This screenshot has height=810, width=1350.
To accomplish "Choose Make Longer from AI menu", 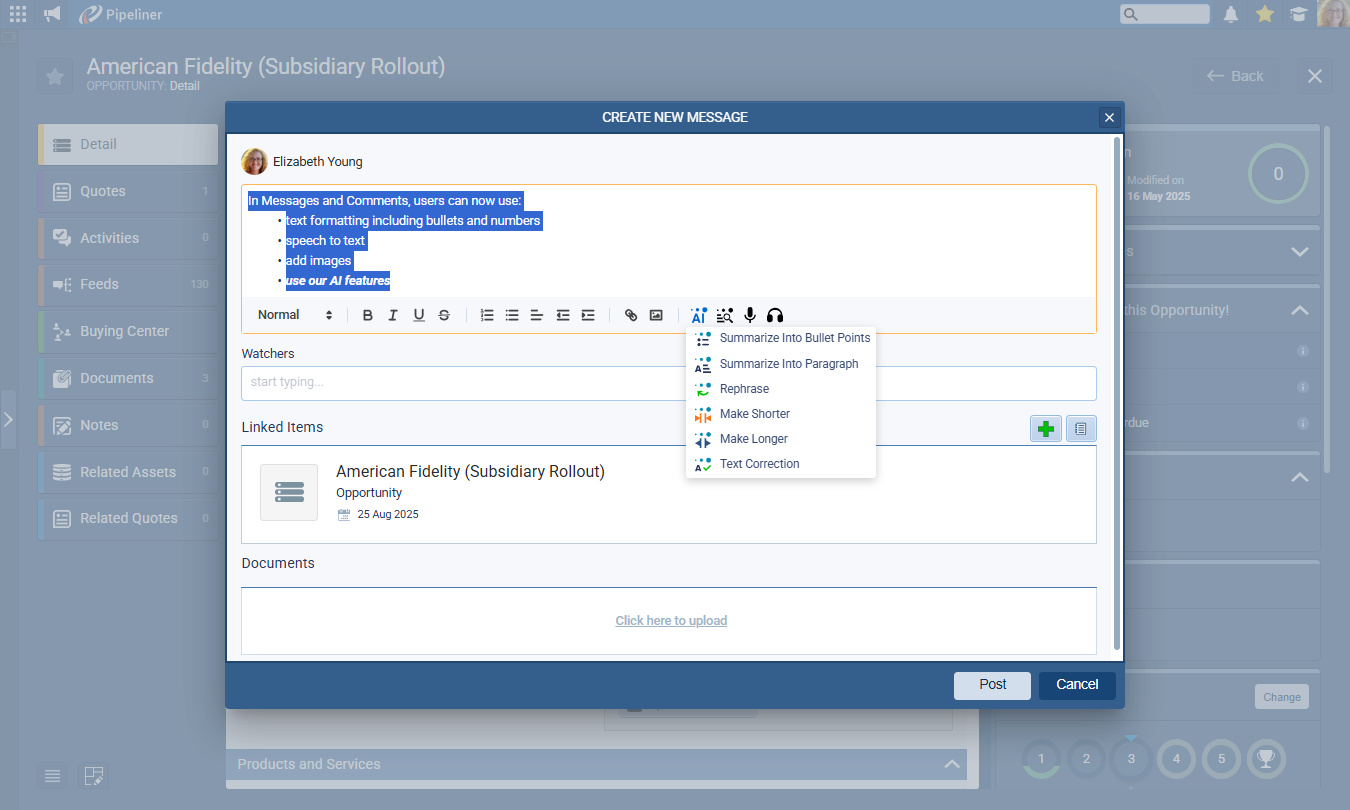I will point(781,439).
